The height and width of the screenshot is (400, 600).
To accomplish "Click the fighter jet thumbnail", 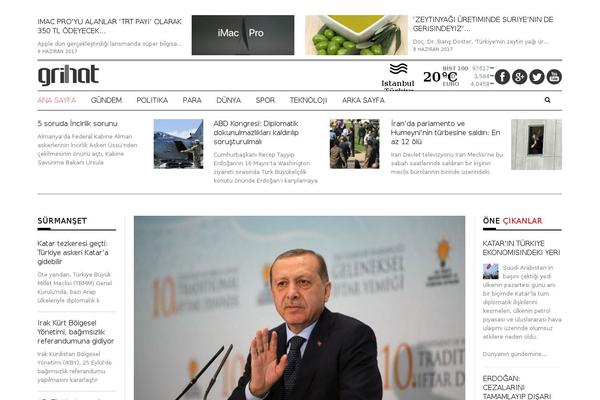I will 178,144.
